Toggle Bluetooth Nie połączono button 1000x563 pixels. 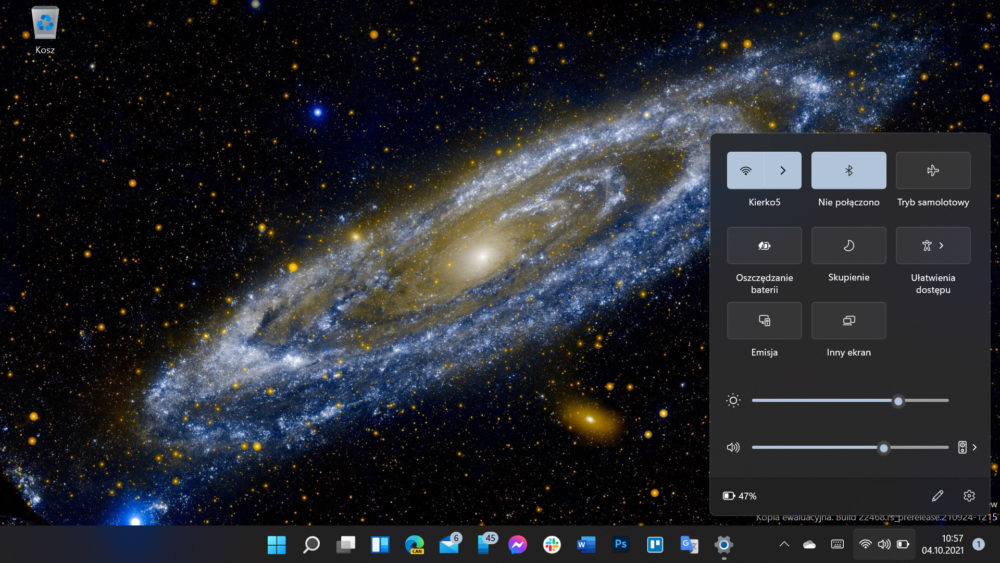click(x=848, y=170)
